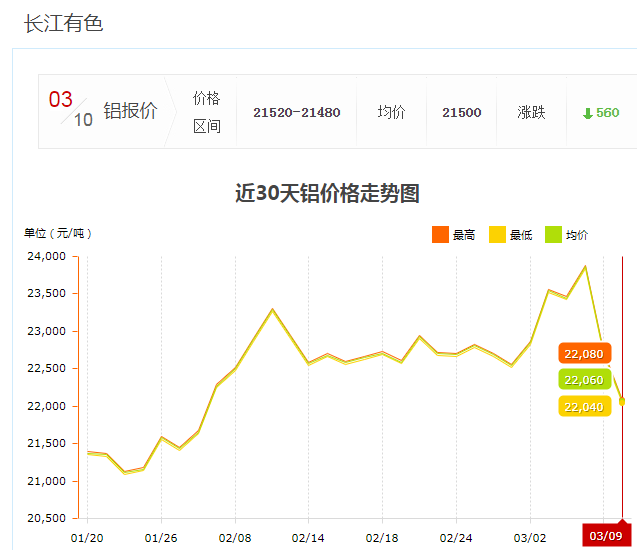The height and width of the screenshot is (550, 637).
Task: Click the price range value 21520-21480
Action: 296,113
